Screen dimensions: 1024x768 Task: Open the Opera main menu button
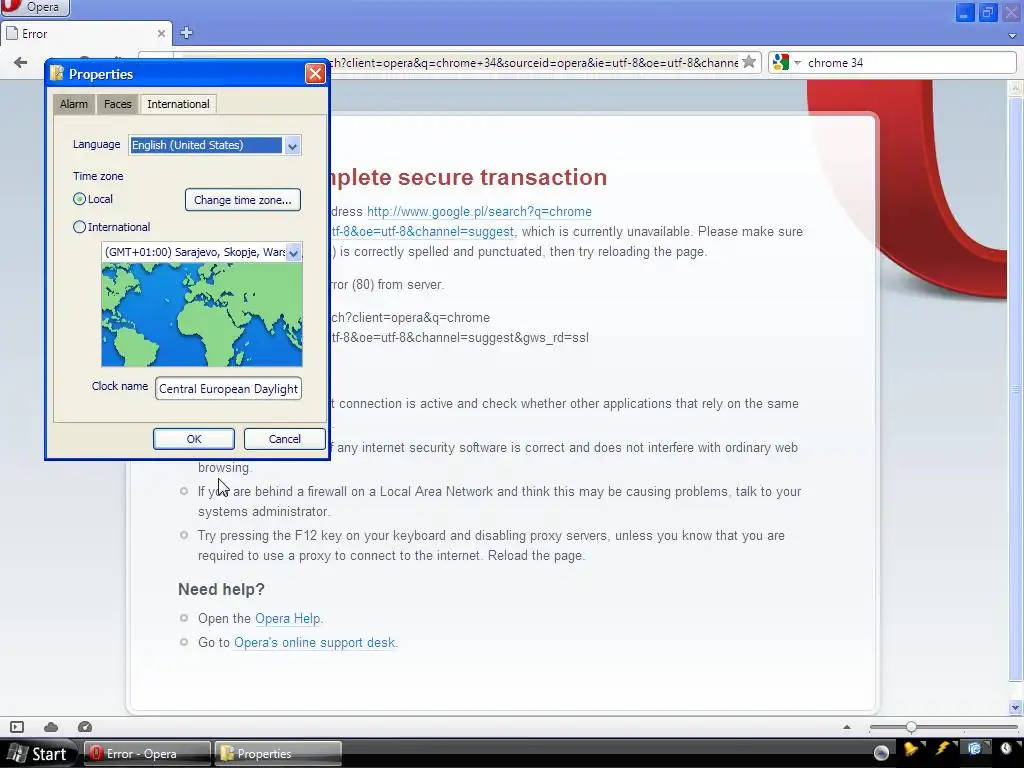click(34, 7)
